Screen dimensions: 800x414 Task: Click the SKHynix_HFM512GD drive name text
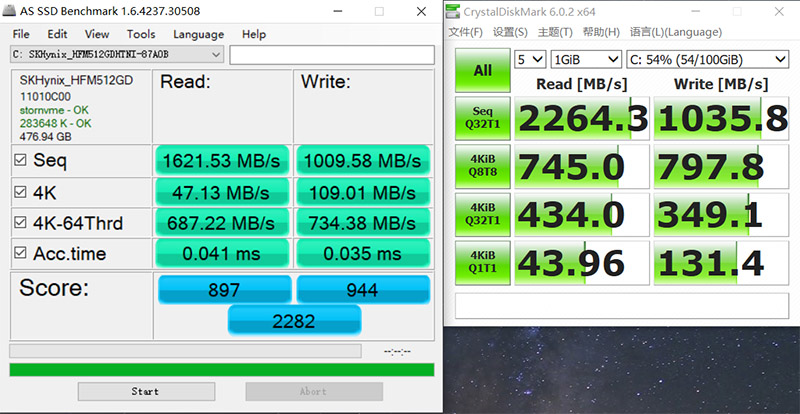pos(77,81)
